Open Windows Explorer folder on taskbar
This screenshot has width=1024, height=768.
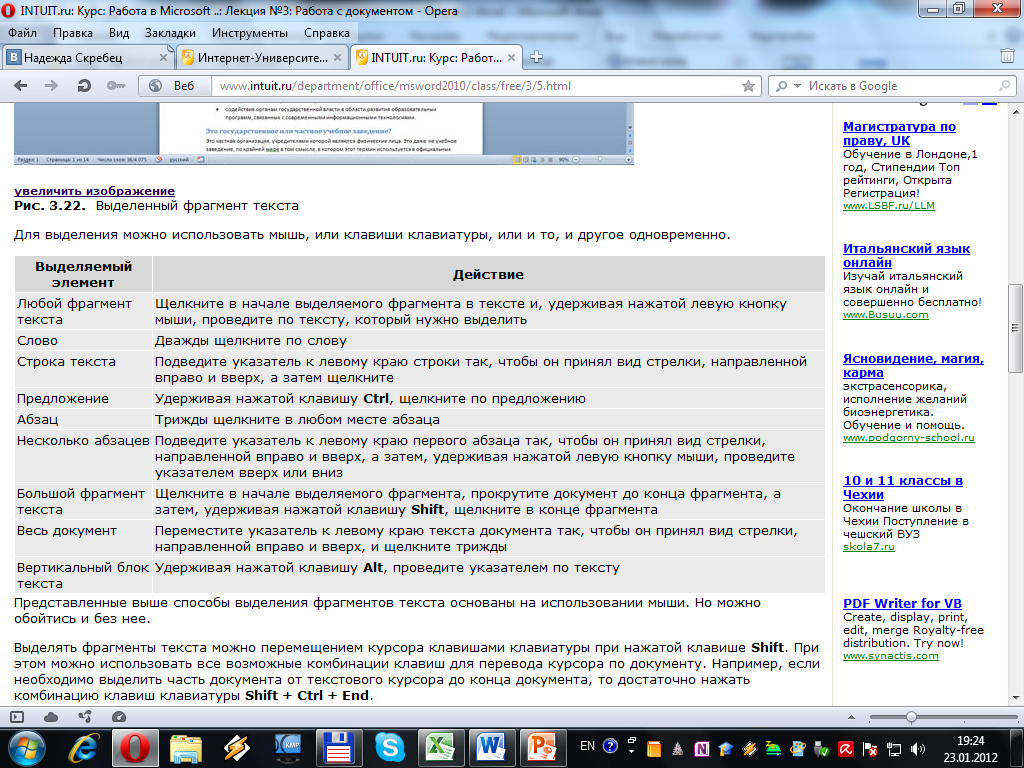[186, 748]
